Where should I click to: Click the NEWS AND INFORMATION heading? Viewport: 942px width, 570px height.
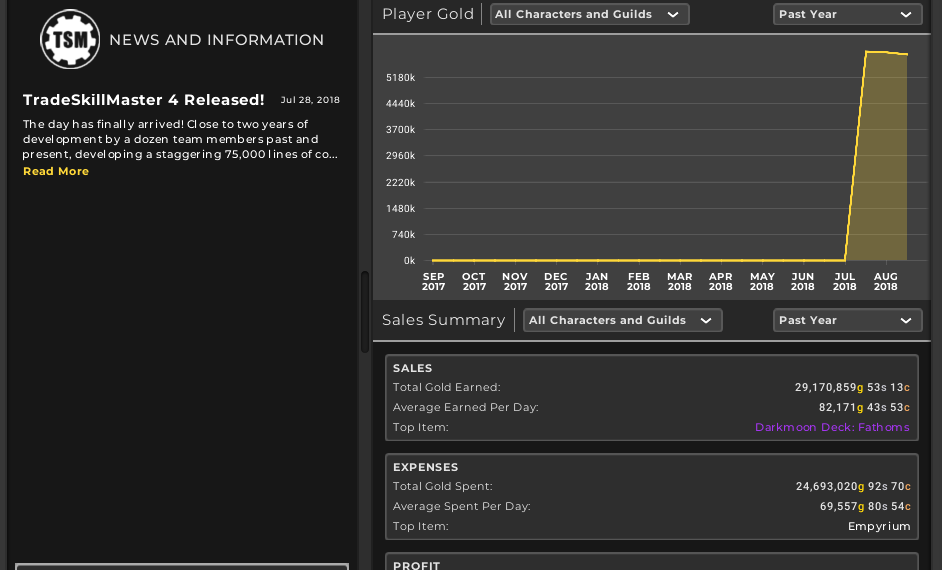pyautogui.click(x=216, y=40)
